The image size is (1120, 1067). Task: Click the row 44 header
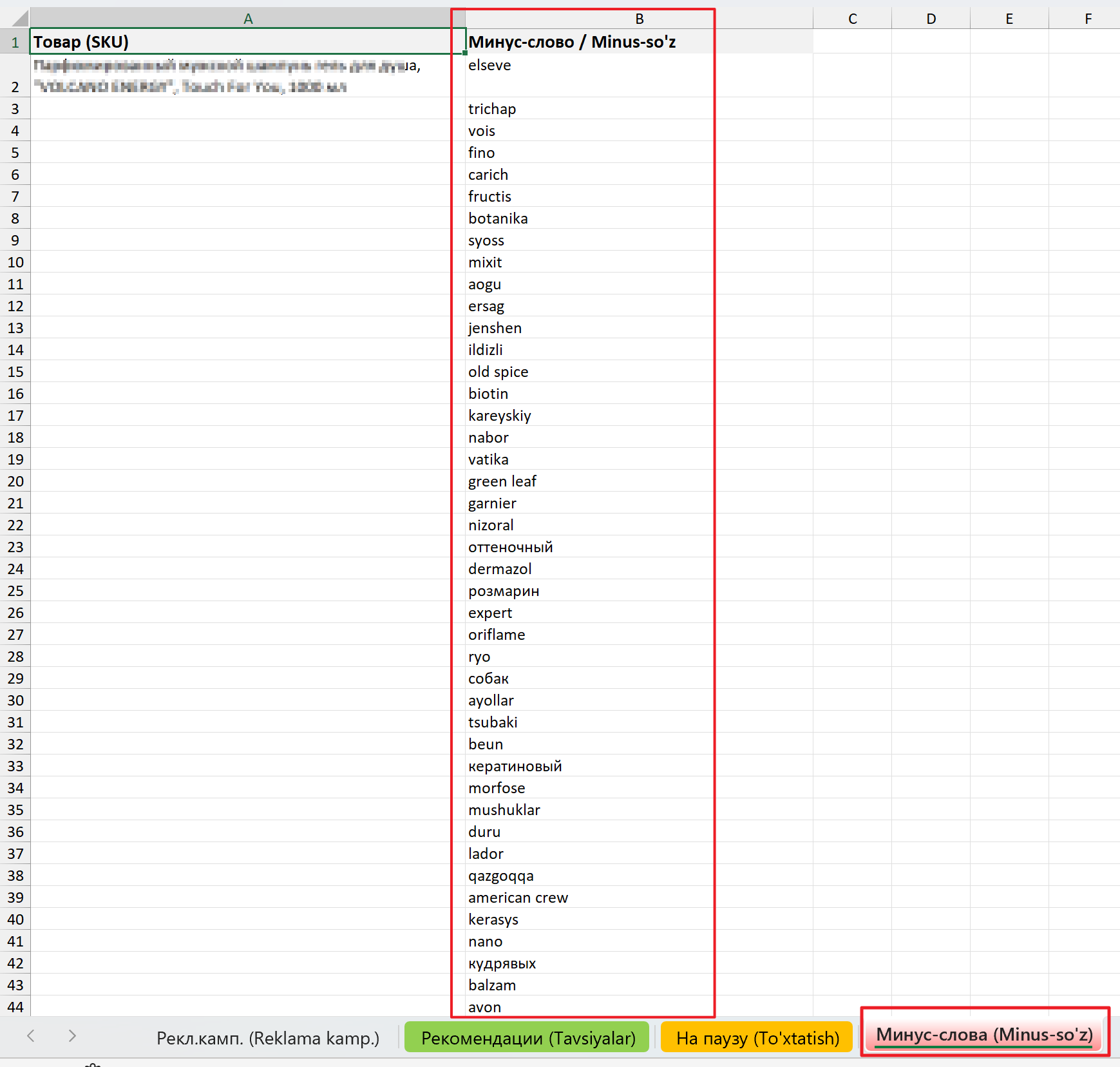[x=15, y=1007]
